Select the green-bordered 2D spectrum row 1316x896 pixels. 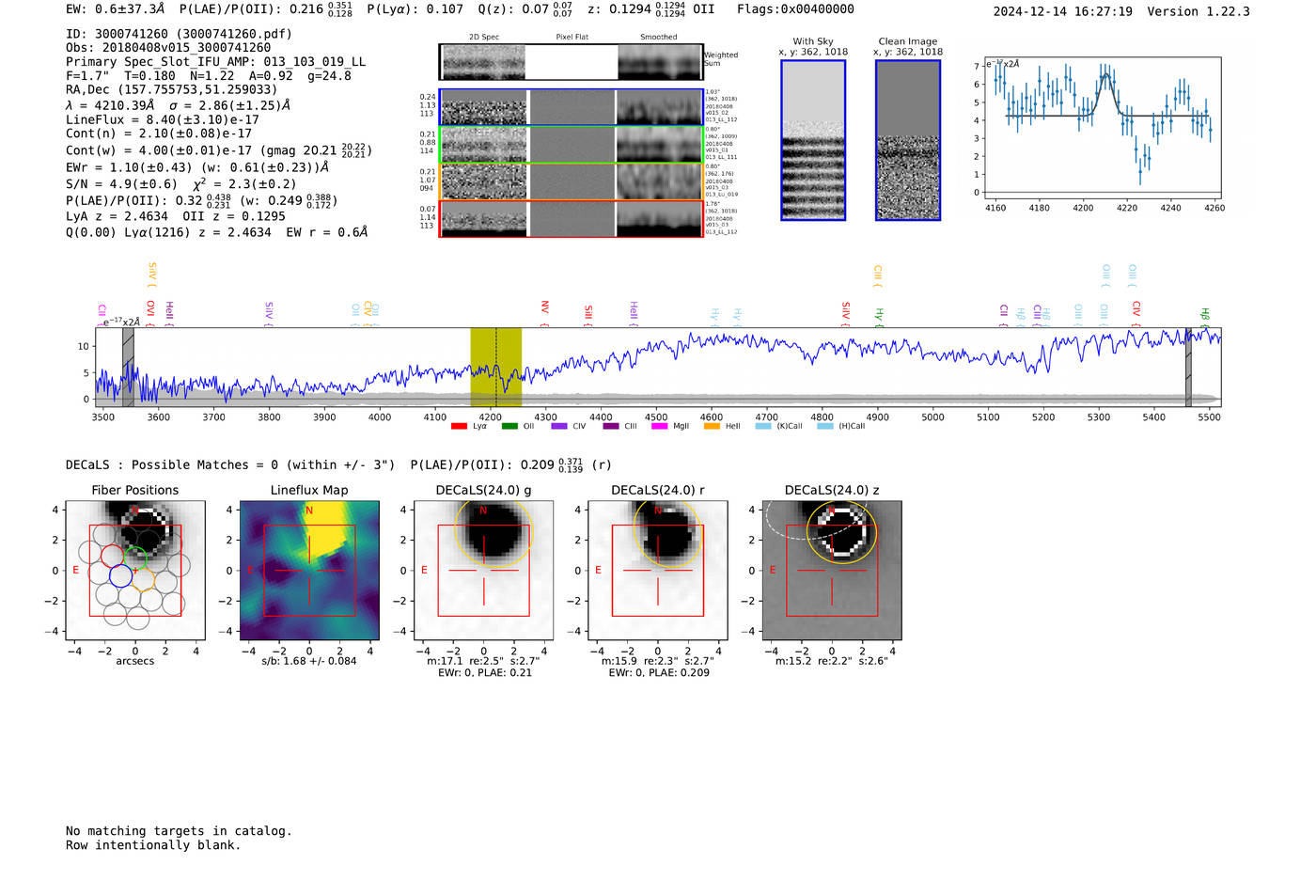click(x=572, y=144)
